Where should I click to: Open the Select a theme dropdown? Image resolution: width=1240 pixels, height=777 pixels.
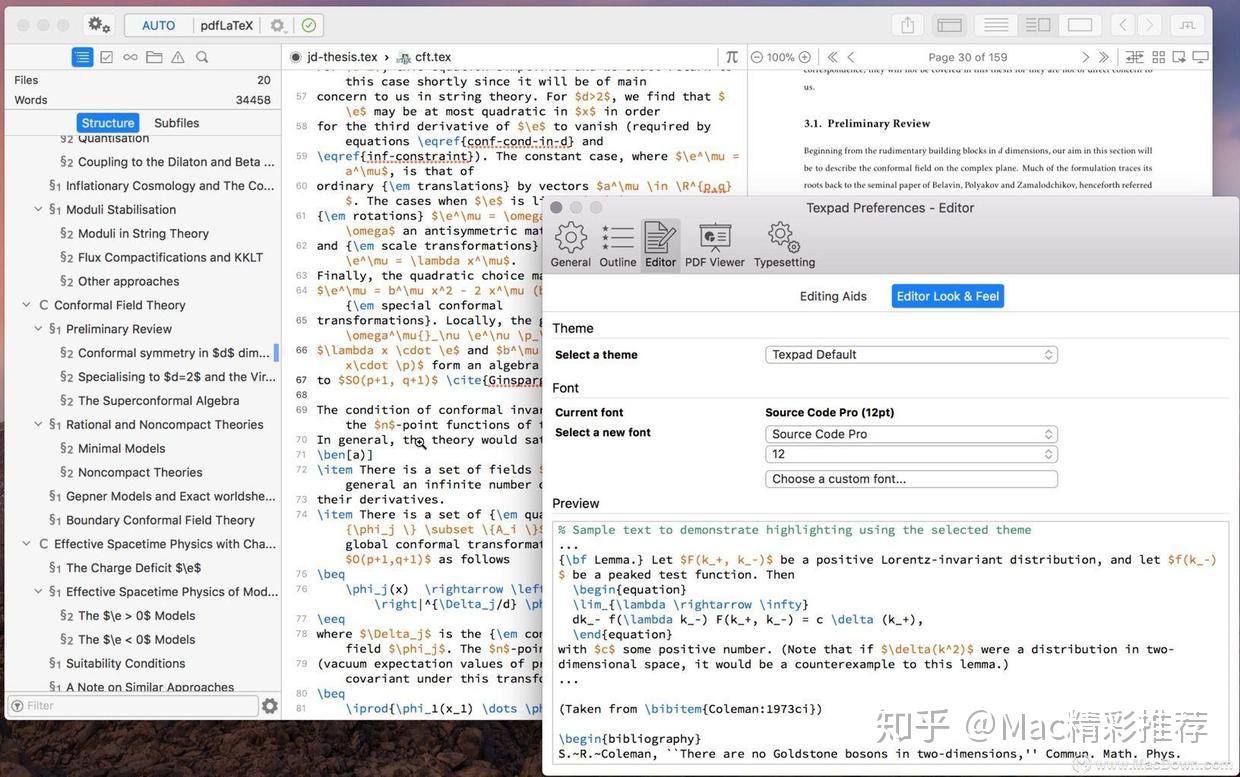tap(910, 353)
